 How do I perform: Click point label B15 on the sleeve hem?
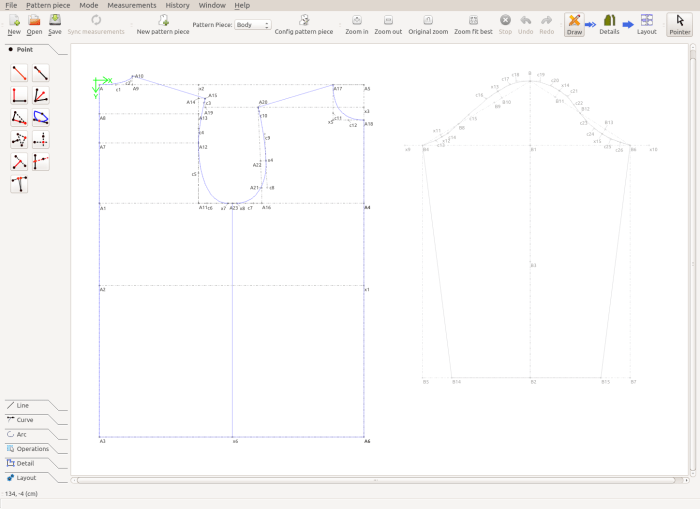(605, 382)
